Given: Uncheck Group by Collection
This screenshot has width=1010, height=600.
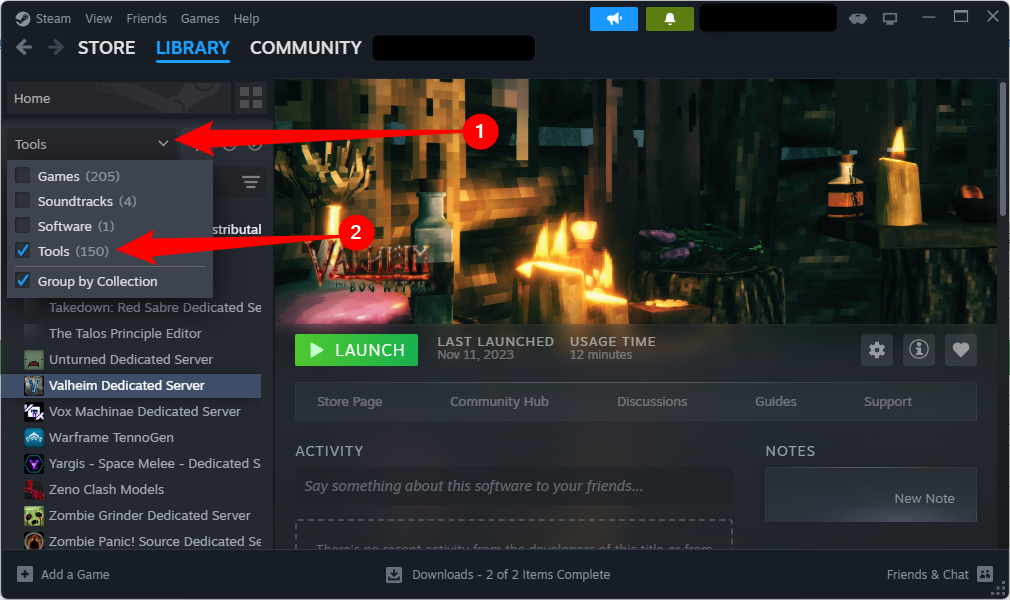Looking at the screenshot, I should (23, 281).
